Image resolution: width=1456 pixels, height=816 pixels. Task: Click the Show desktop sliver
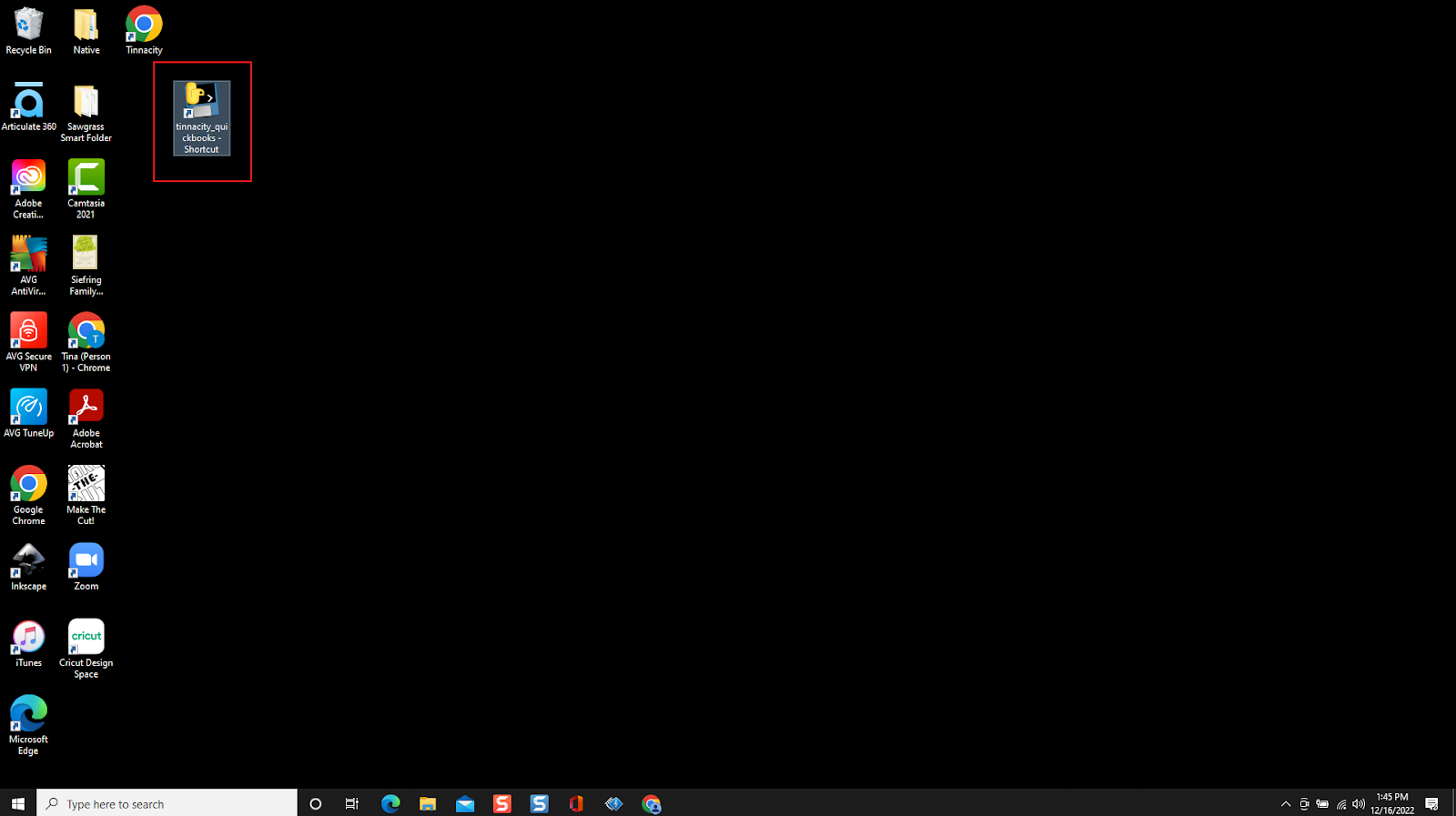tap(1453, 803)
